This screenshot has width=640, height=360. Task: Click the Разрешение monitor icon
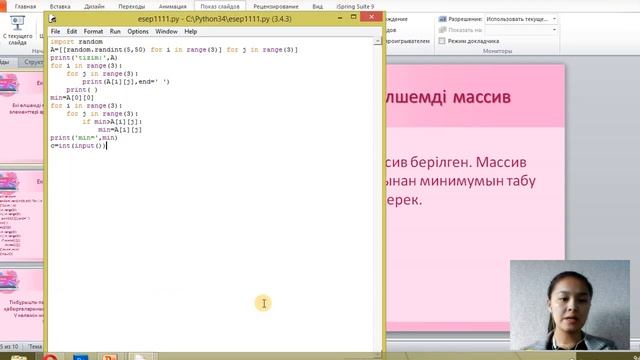pos(442,19)
